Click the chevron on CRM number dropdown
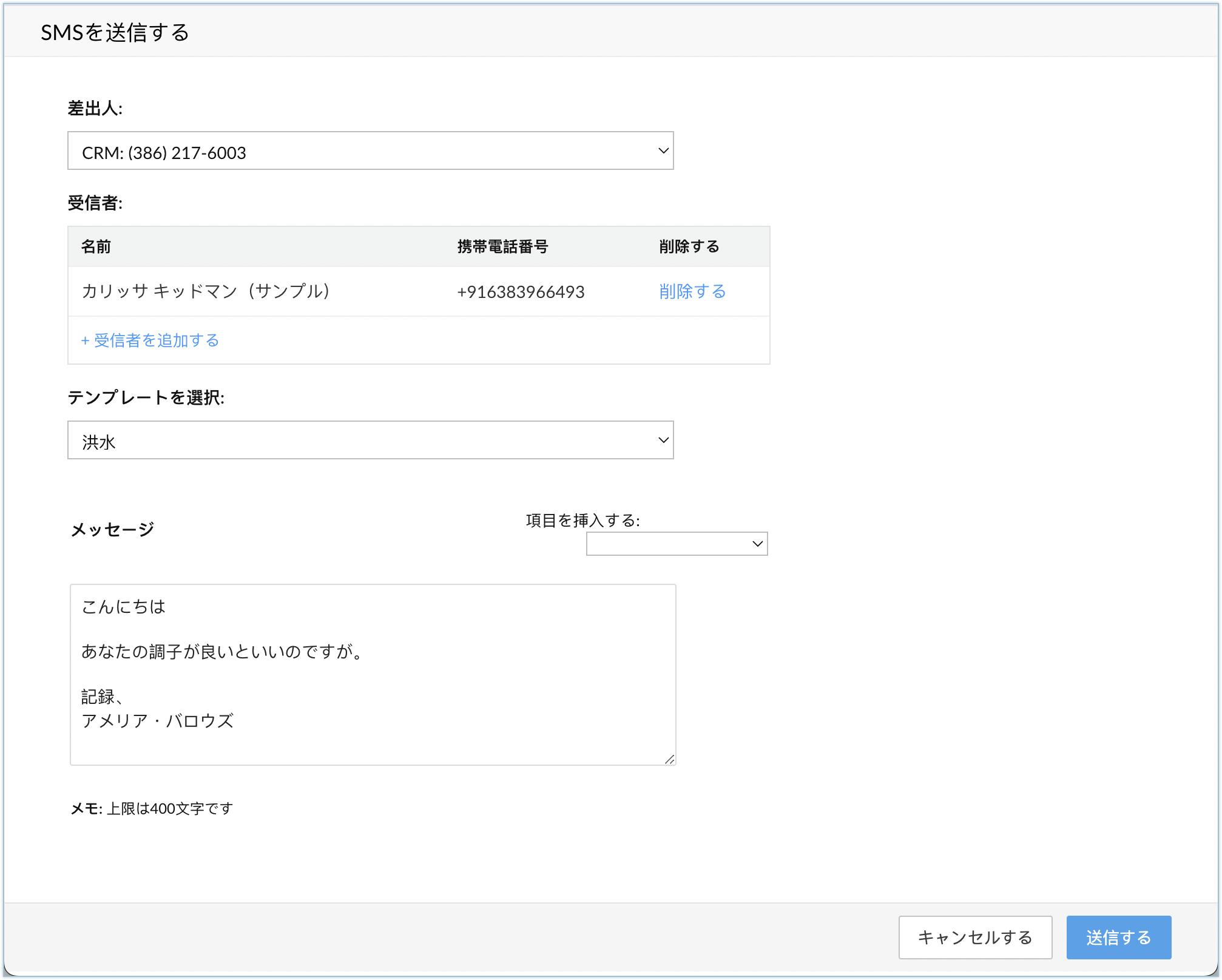1222x980 pixels. (x=663, y=151)
